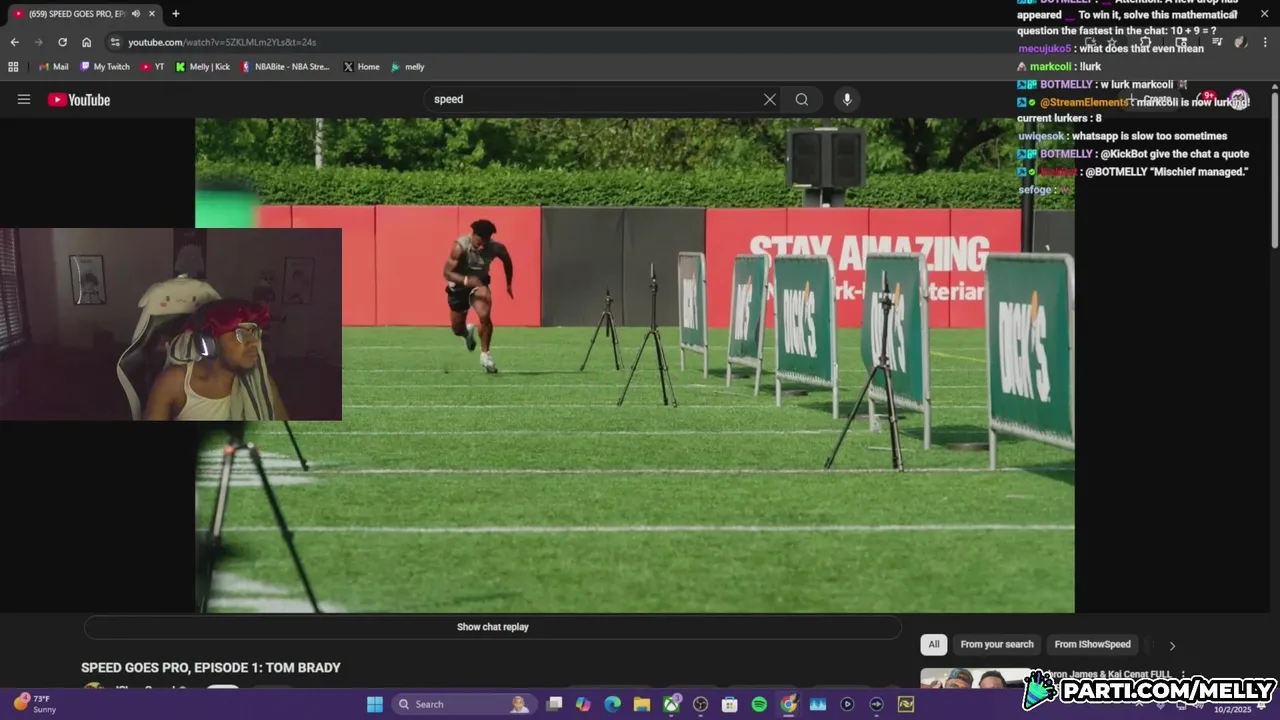The image size is (1280, 720).
Task: Open the weather widget showing 73°F
Action: (35, 704)
